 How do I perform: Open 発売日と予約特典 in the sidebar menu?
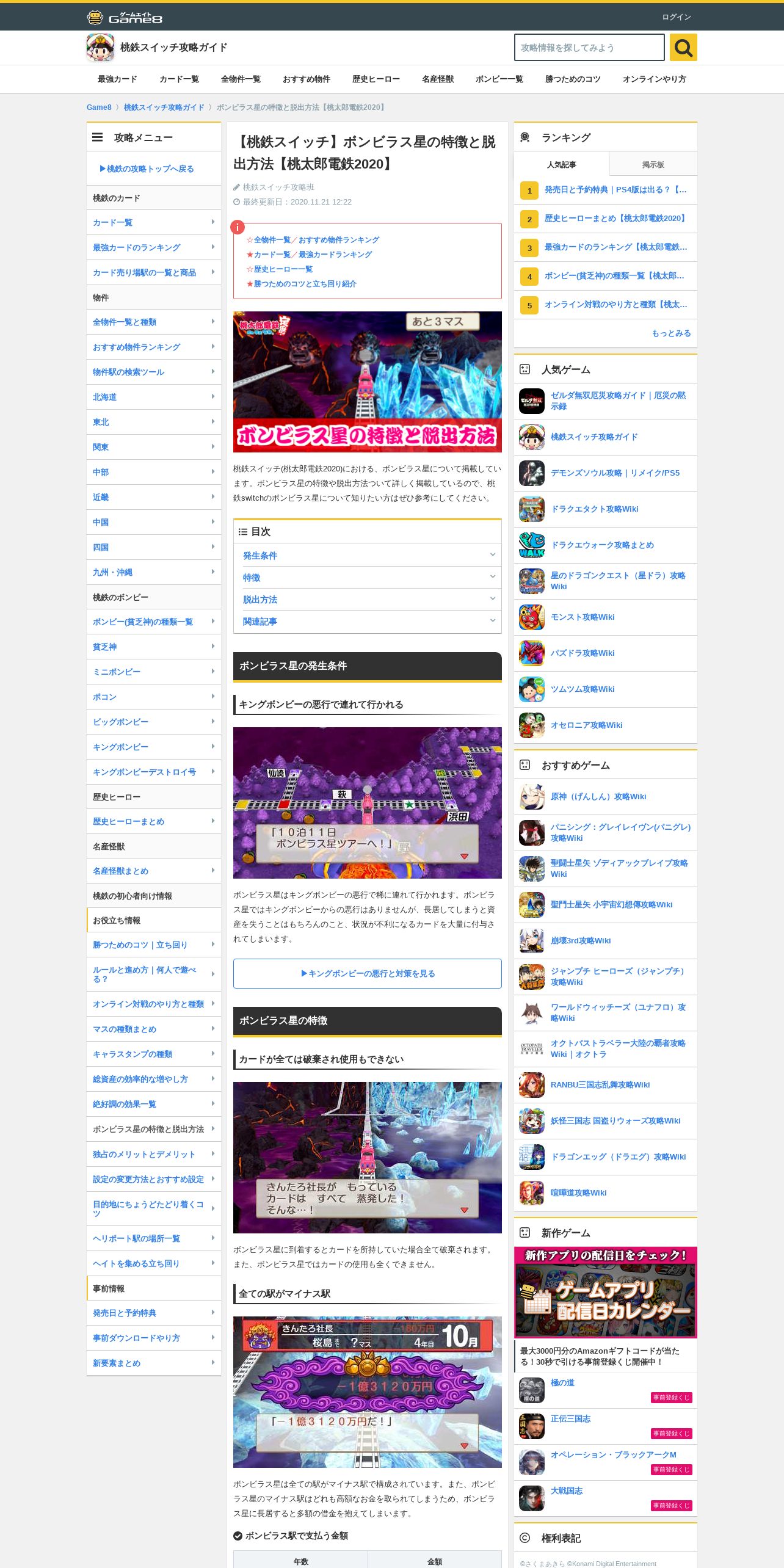tap(154, 1313)
